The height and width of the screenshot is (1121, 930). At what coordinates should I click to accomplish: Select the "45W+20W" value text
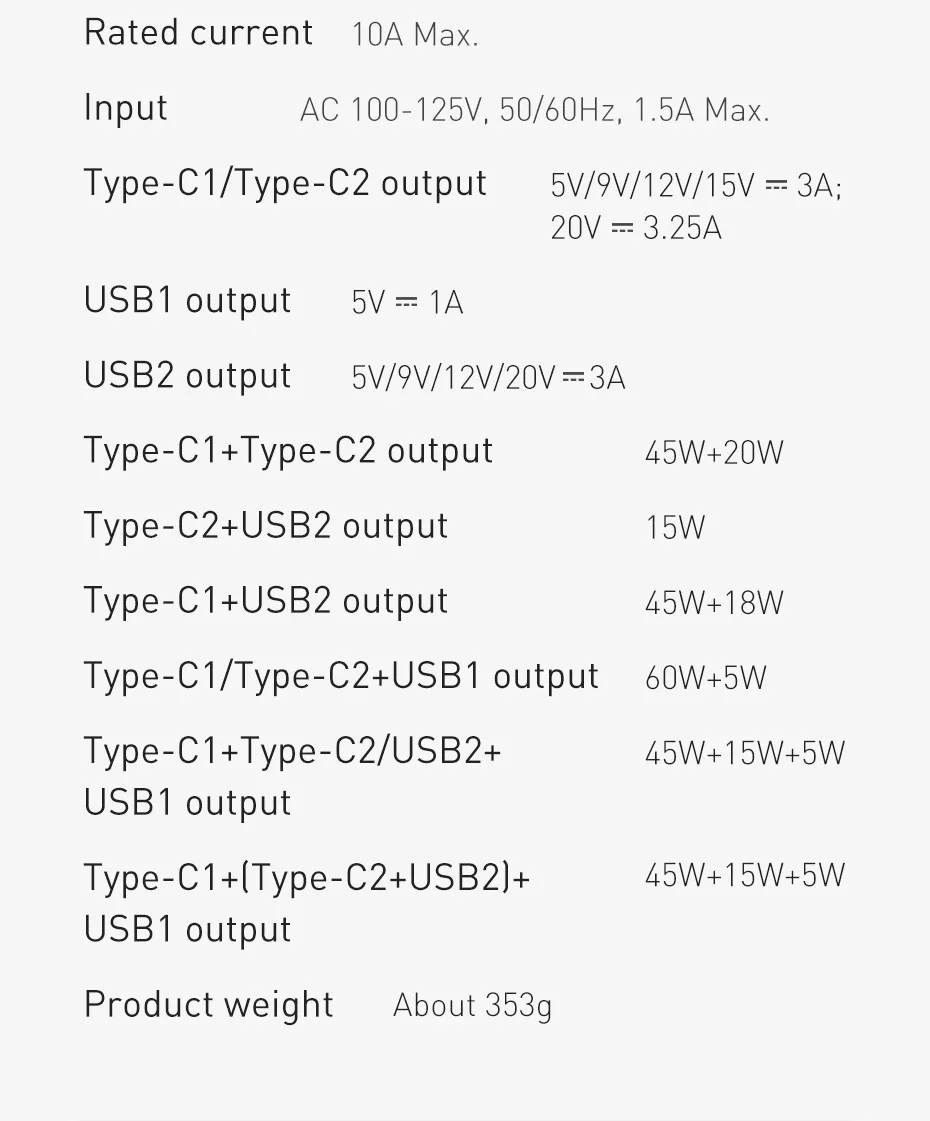coord(714,453)
